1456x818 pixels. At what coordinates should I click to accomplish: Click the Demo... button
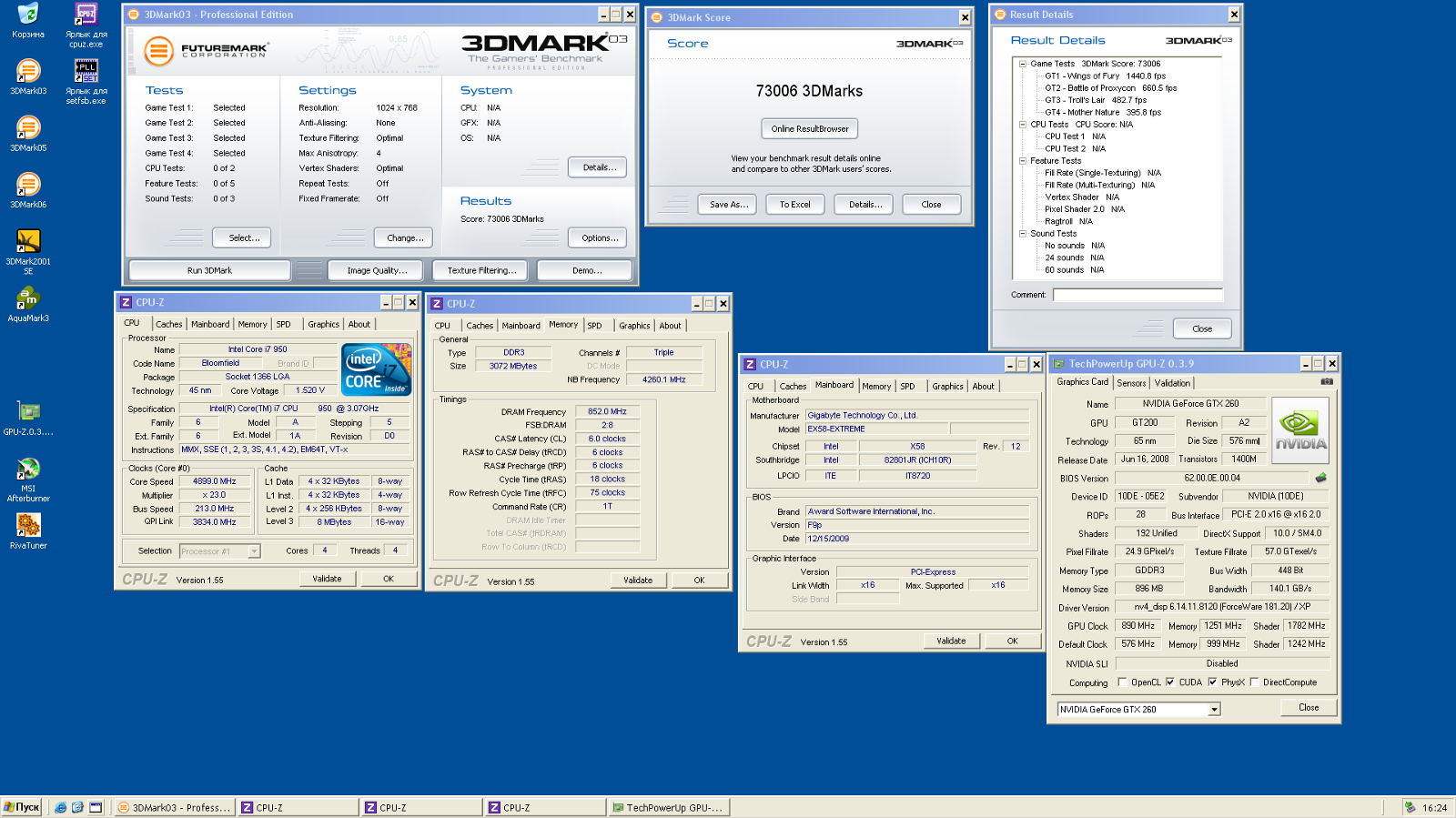click(584, 270)
